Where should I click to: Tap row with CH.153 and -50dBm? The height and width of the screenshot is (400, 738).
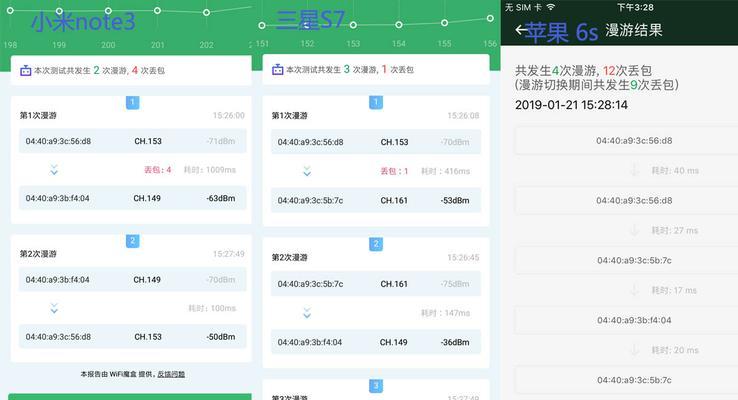(133, 336)
